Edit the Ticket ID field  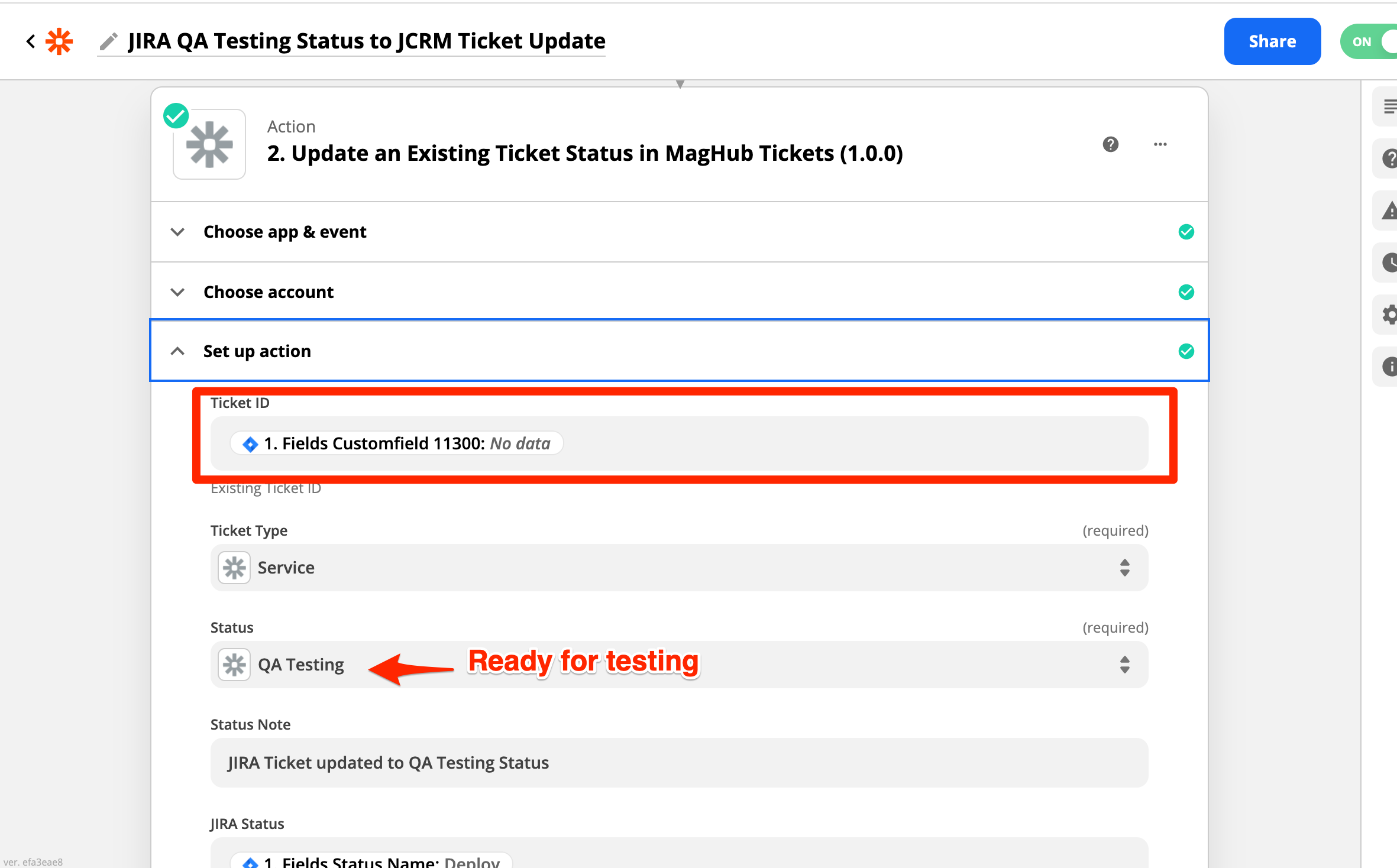[x=679, y=443]
